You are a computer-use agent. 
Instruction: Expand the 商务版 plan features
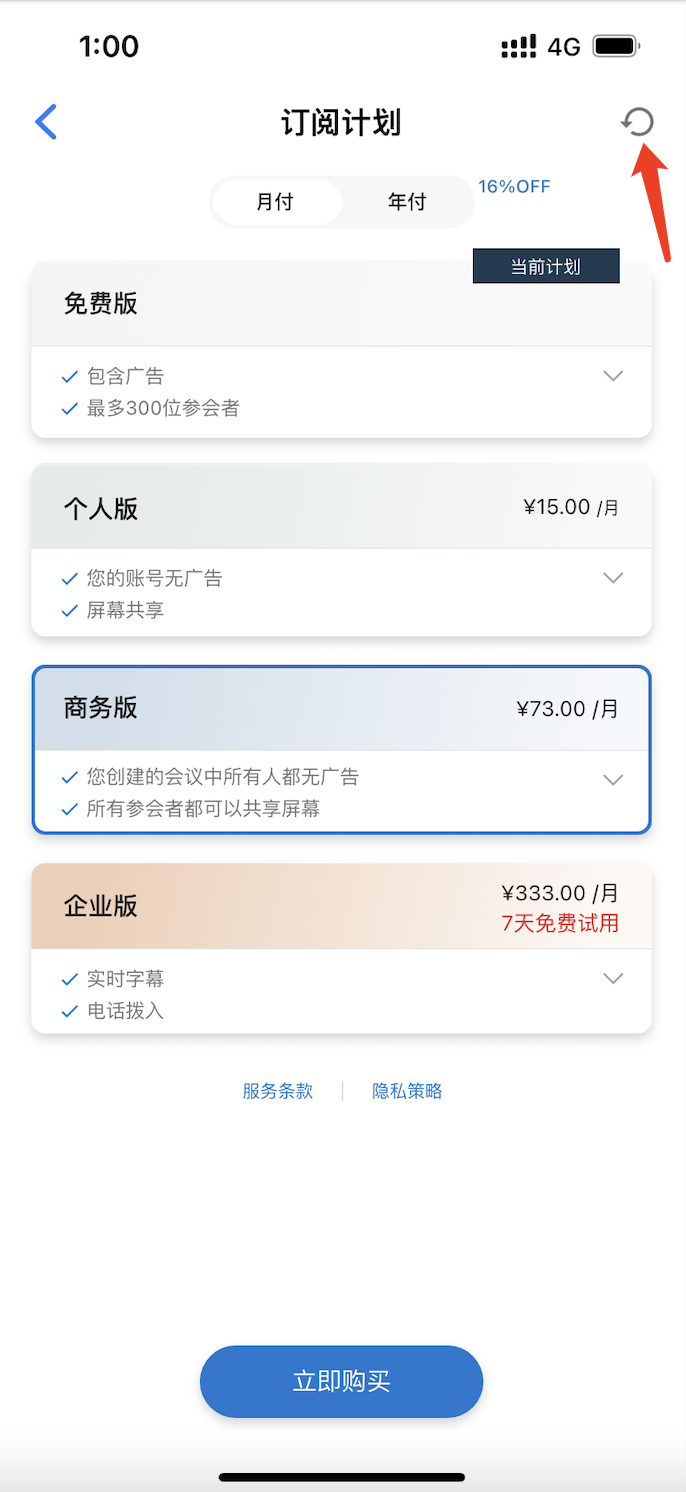(613, 780)
